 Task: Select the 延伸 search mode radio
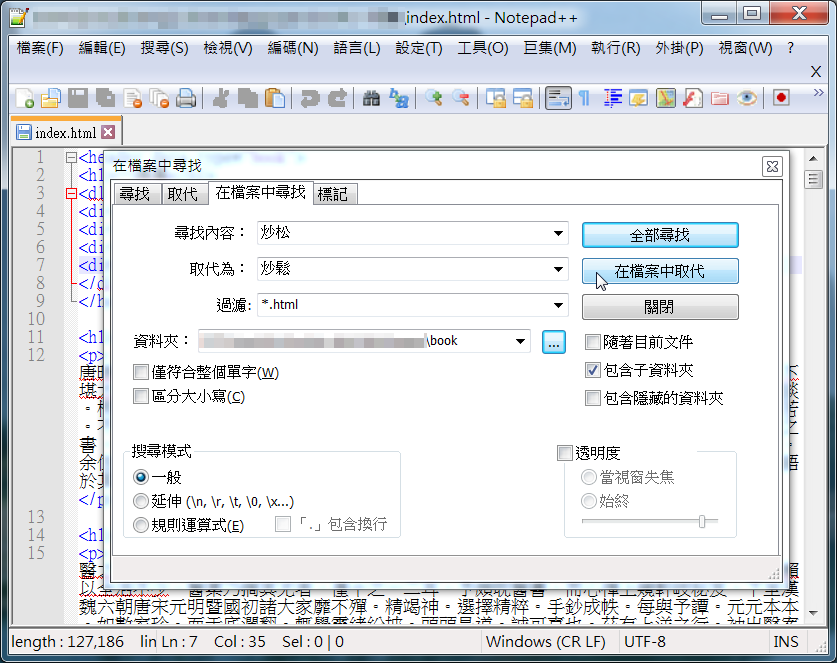coord(140,501)
